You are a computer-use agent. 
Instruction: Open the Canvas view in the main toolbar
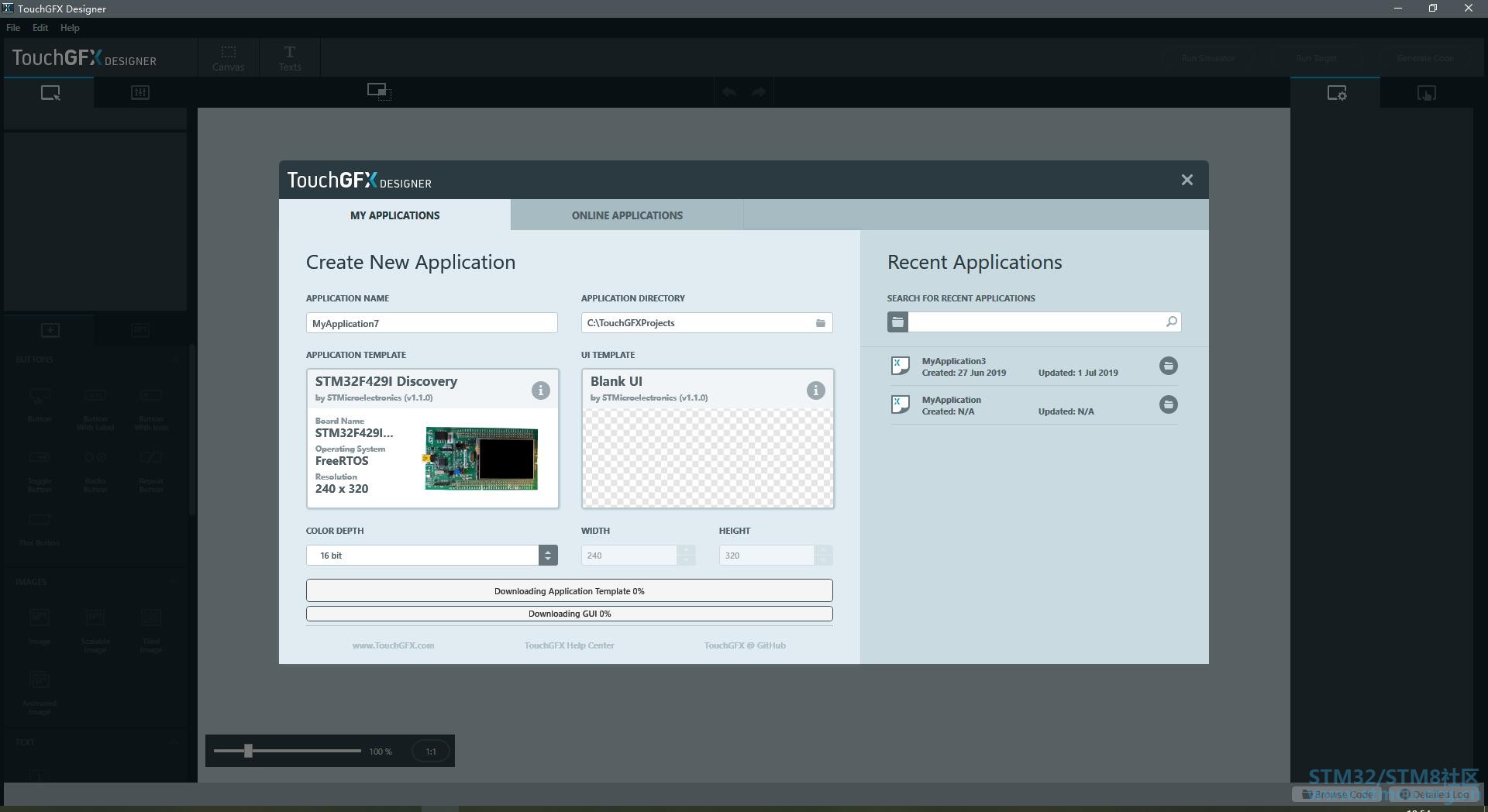[x=228, y=58]
